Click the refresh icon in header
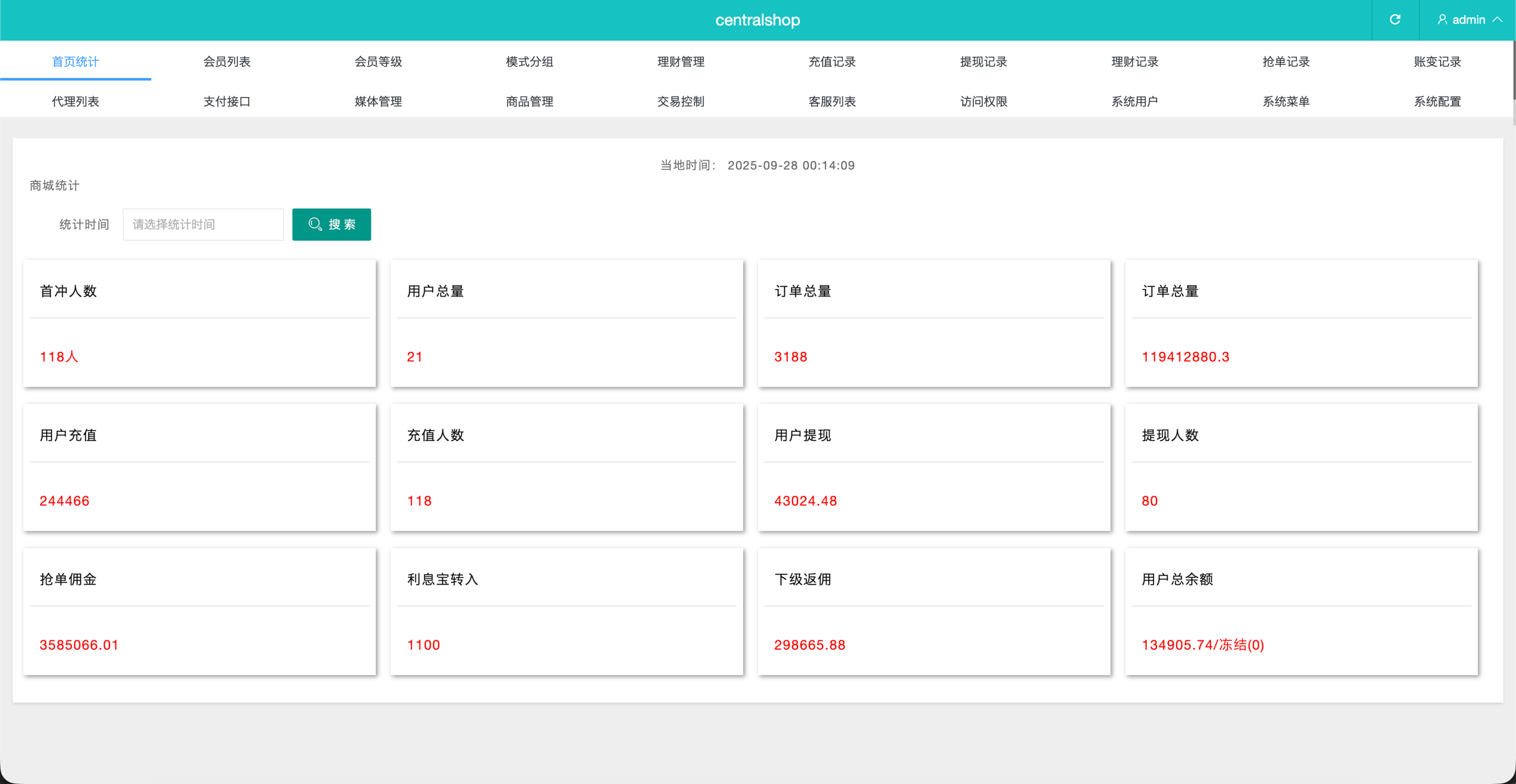This screenshot has height=784, width=1516. (1395, 20)
